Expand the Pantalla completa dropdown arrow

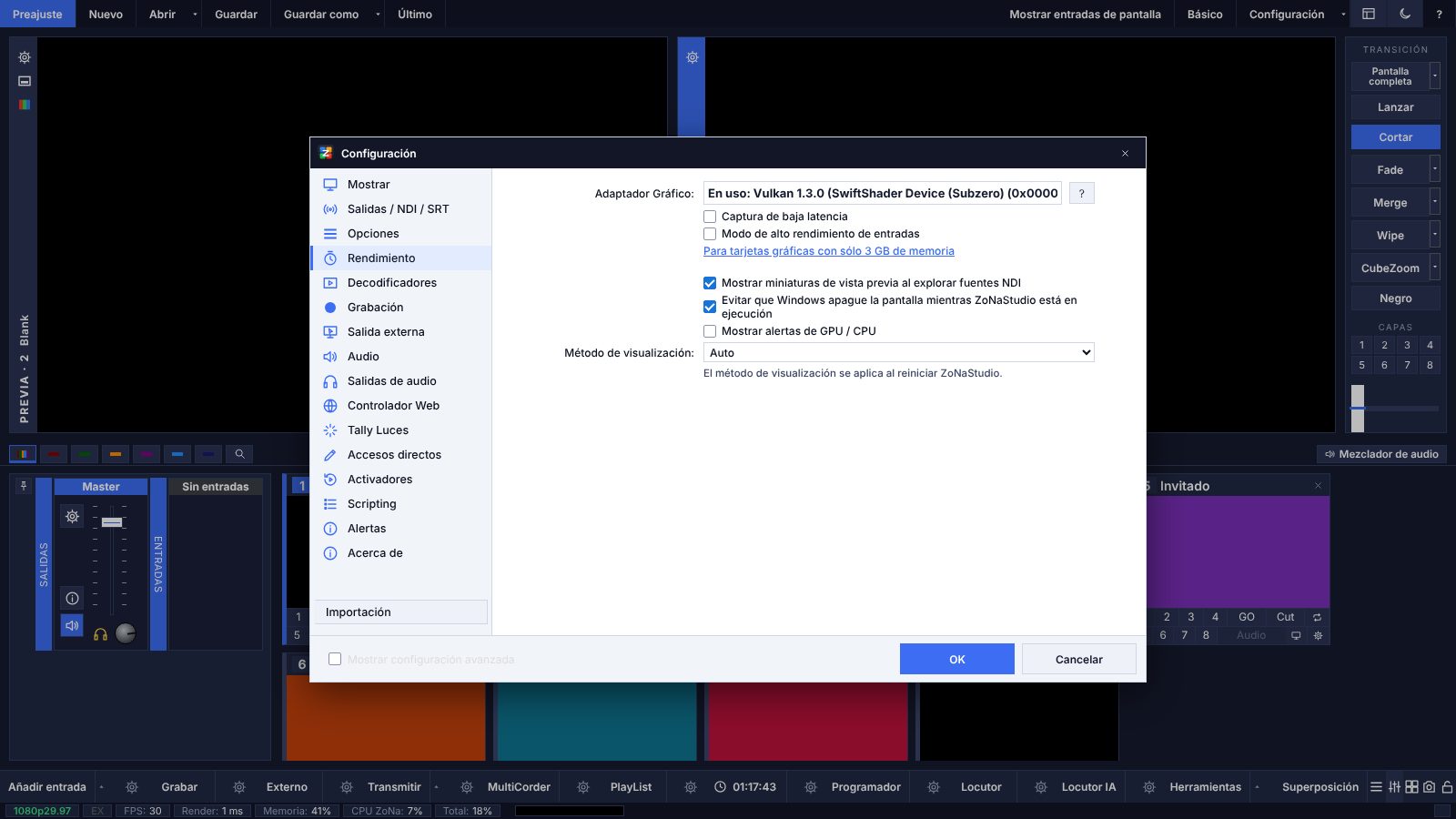[x=1435, y=76]
